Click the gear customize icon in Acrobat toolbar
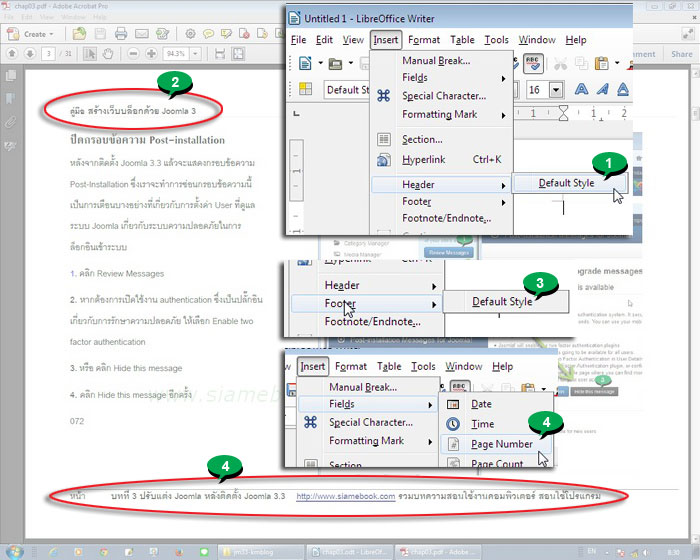Image resolution: width=700 pixels, height=560 pixels. point(190,33)
